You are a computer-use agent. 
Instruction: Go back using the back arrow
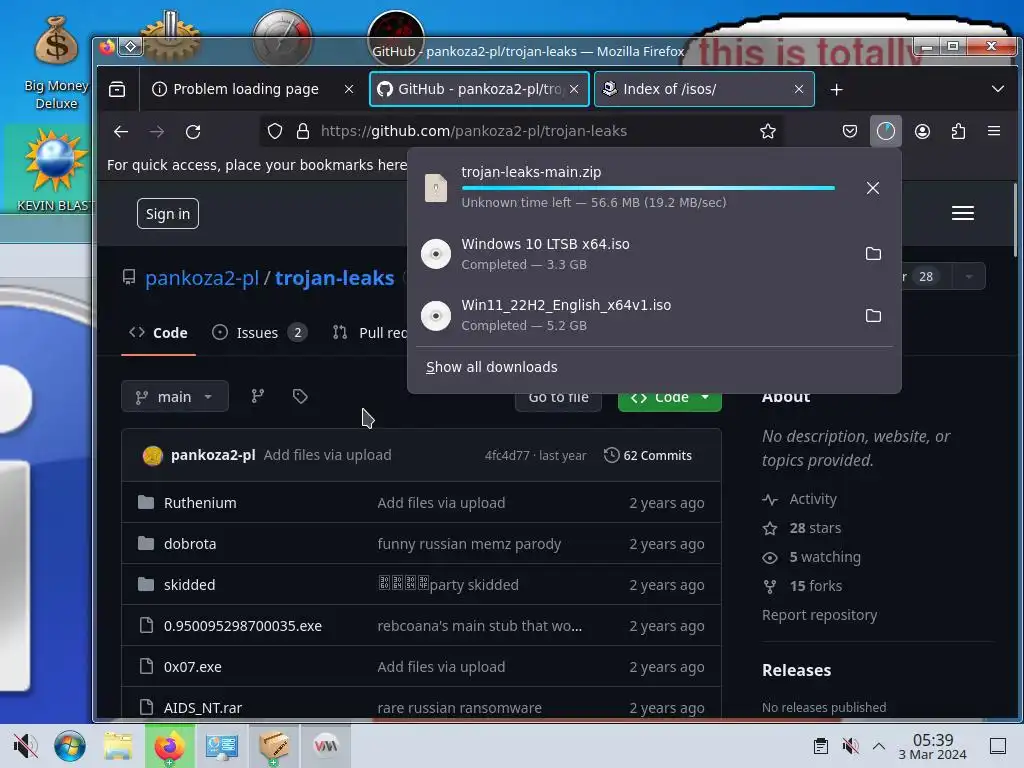[x=121, y=131]
